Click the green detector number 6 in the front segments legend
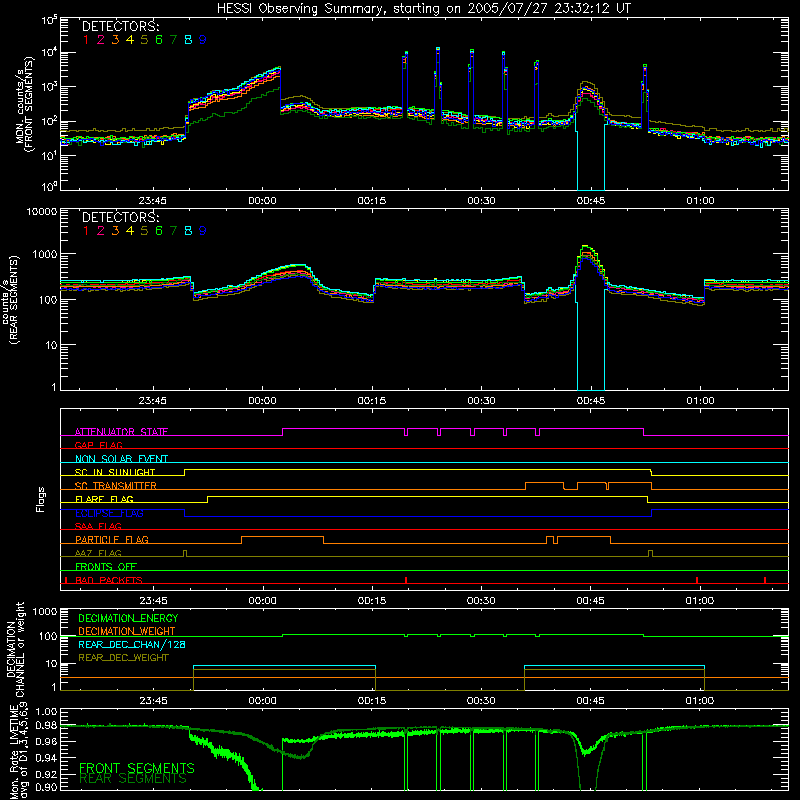This screenshot has width=800, height=800. [159, 39]
